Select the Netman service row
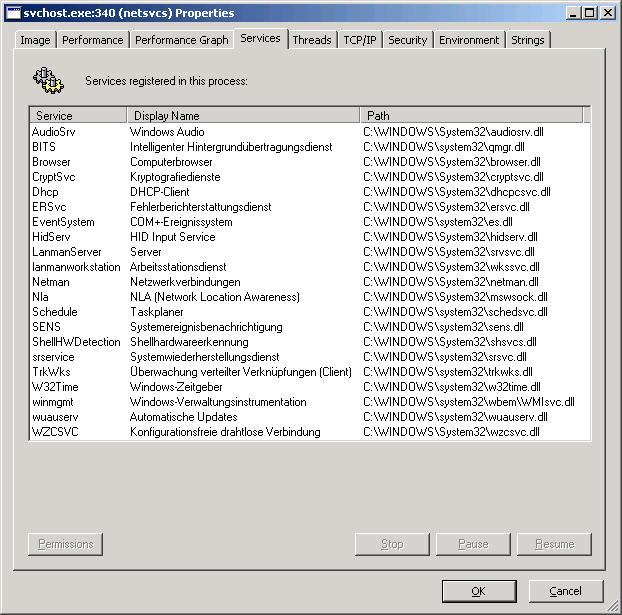 coord(309,282)
